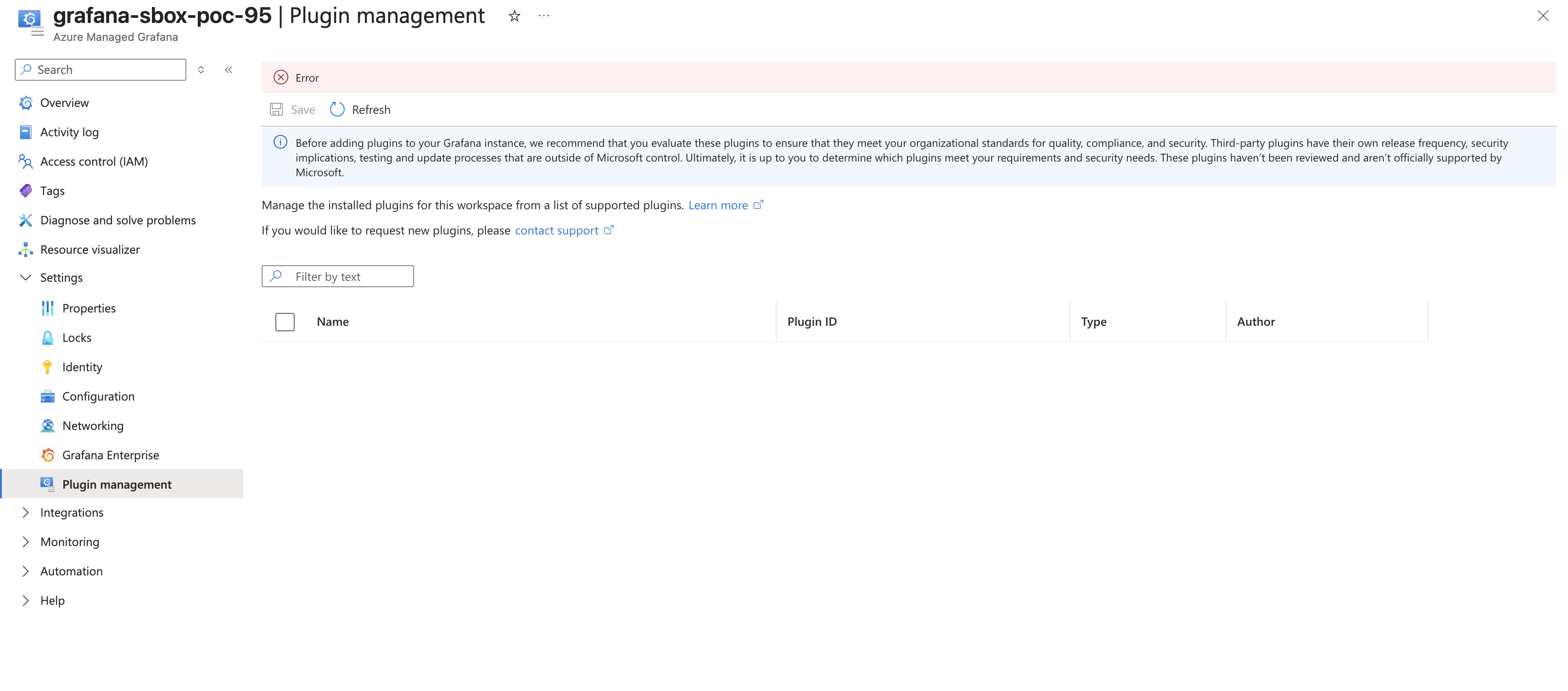This screenshot has height=691, width=1568.
Task: Expand the Integrations section
Action: [26, 512]
